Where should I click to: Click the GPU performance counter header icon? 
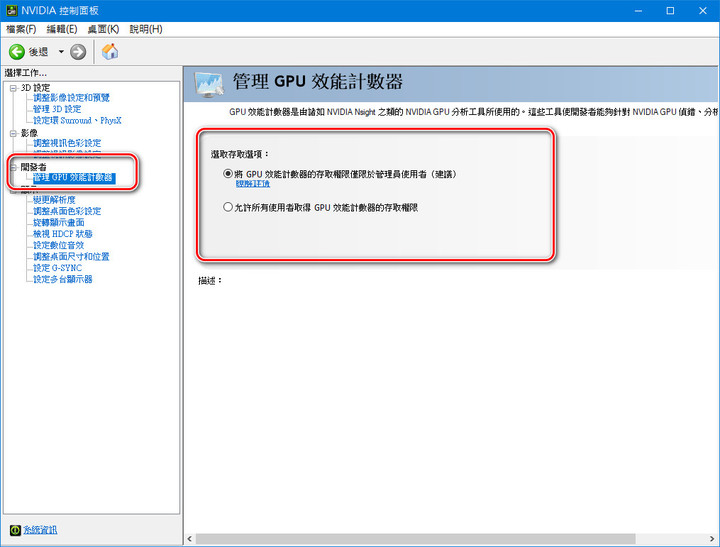coord(209,85)
